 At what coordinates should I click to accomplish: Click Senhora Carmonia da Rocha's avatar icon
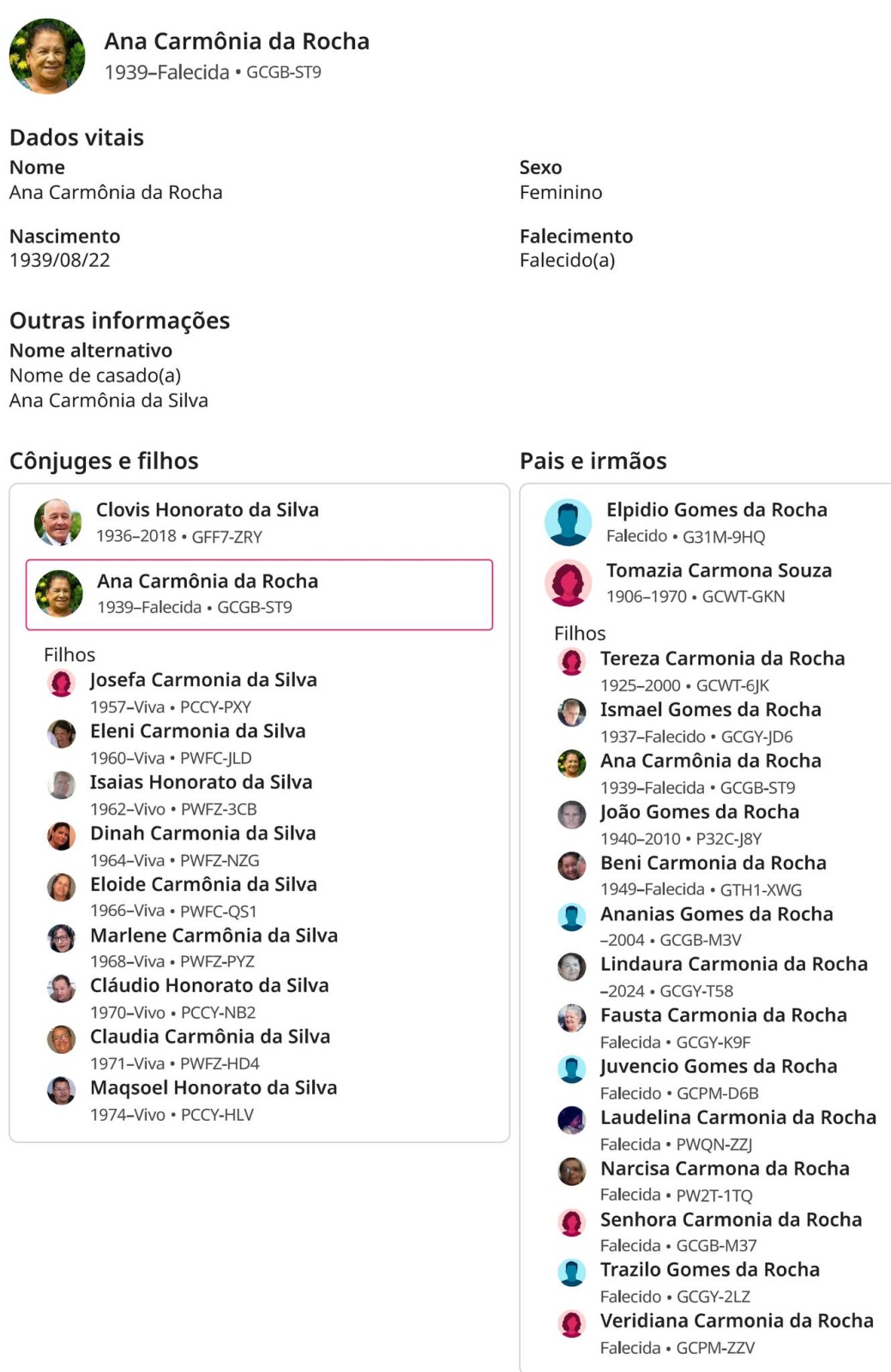tap(571, 1222)
